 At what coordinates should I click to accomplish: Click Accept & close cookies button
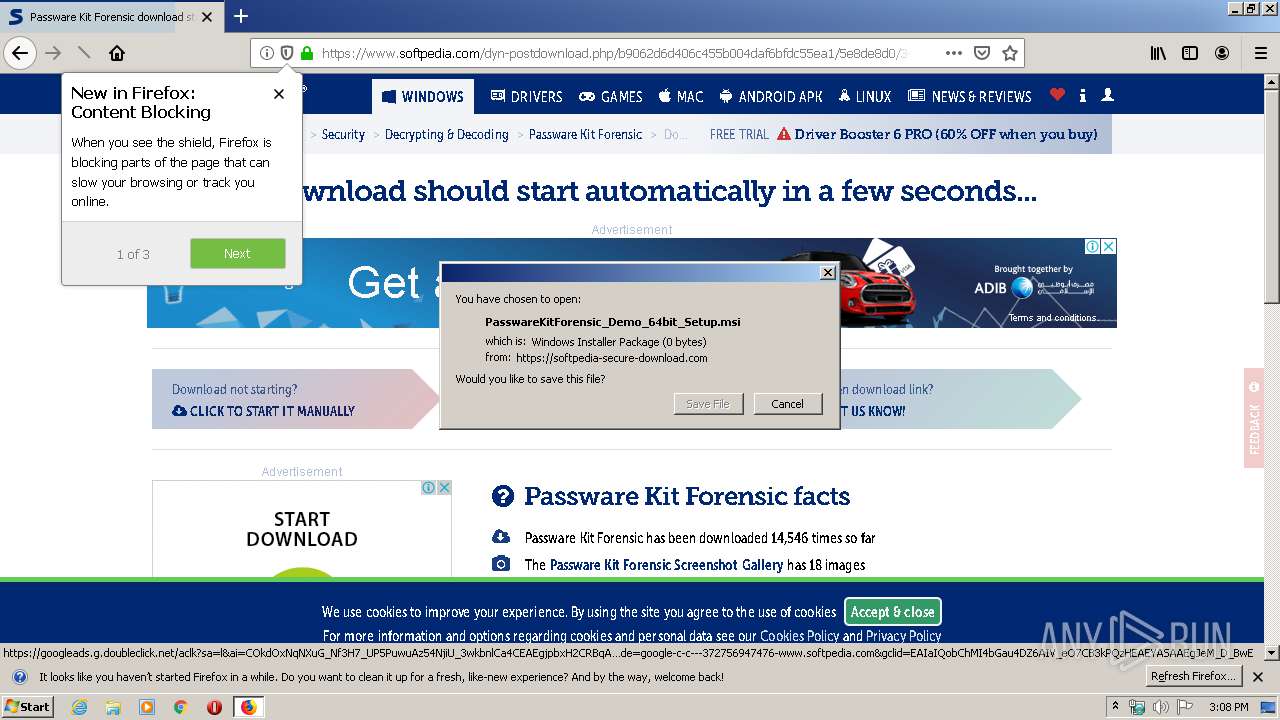pyautogui.click(x=893, y=612)
